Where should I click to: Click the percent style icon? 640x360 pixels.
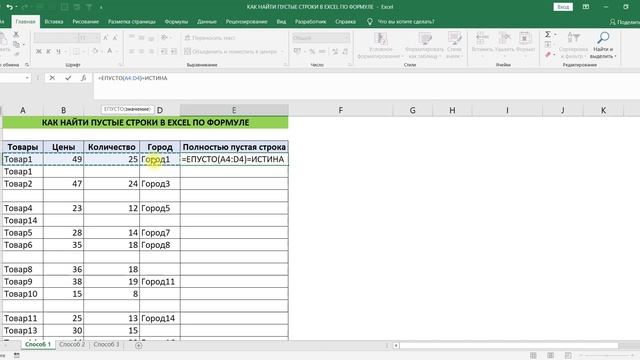pyautogui.click(x=312, y=51)
